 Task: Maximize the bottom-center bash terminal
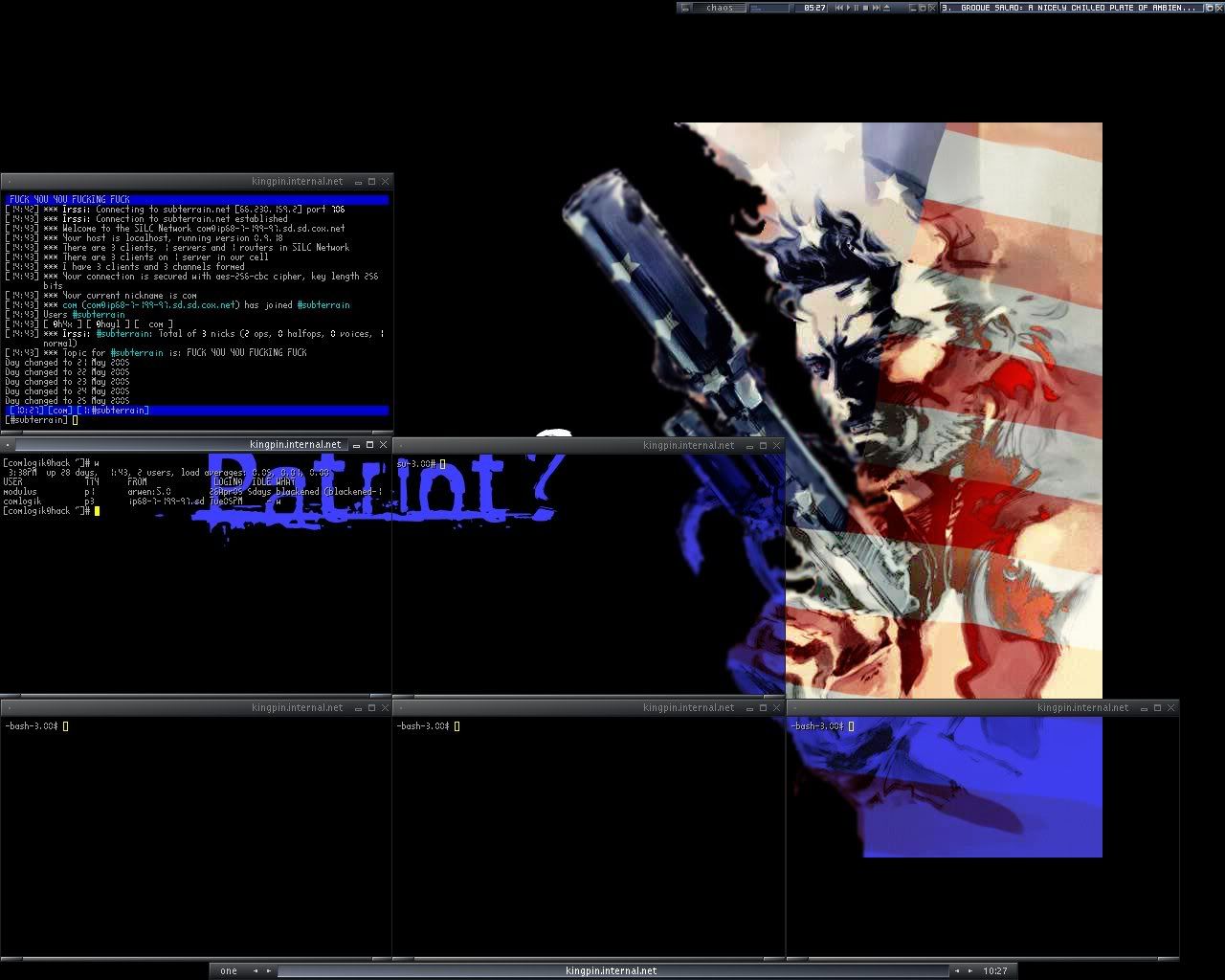pyautogui.click(x=763, y=708)
